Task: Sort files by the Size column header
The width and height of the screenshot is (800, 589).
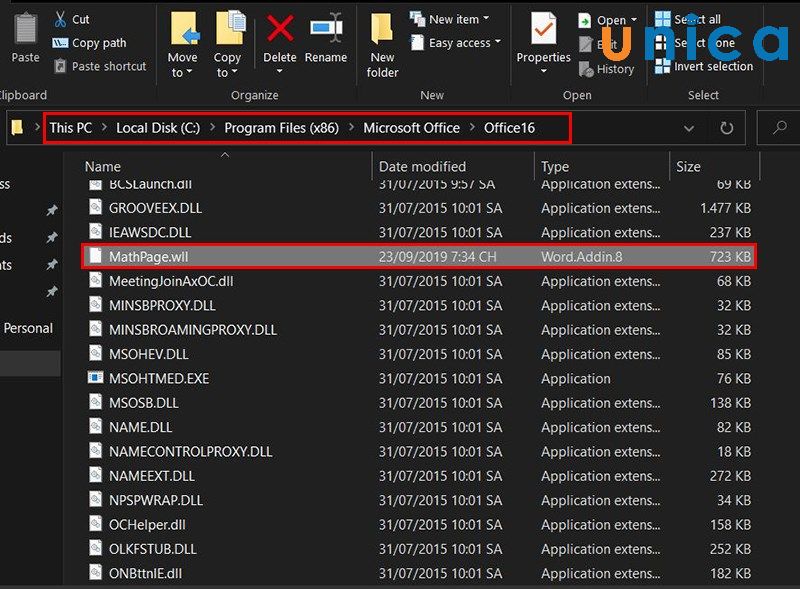Action: click(689, 167)
